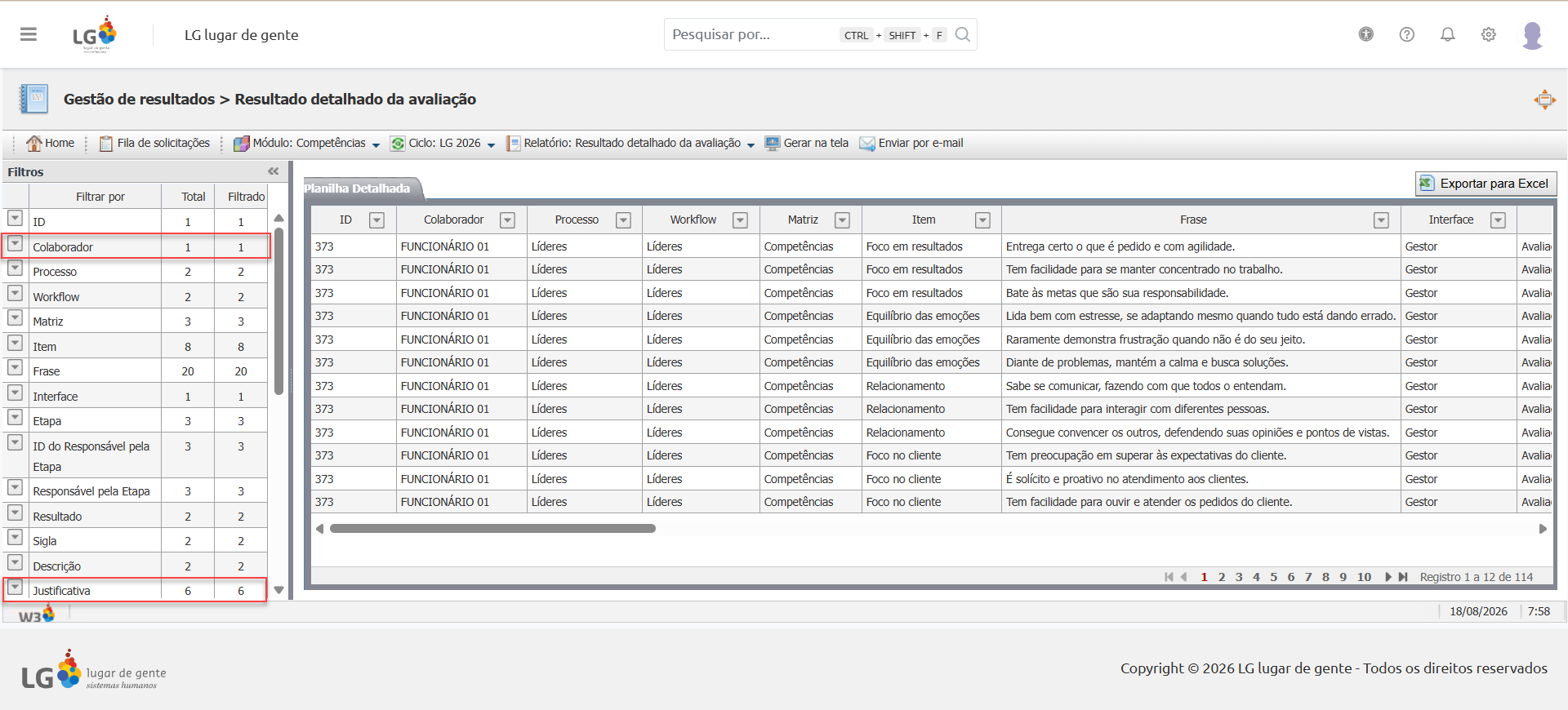
Task: Click the Enviar por e-mail envelope icon
Action: [867, 144]
